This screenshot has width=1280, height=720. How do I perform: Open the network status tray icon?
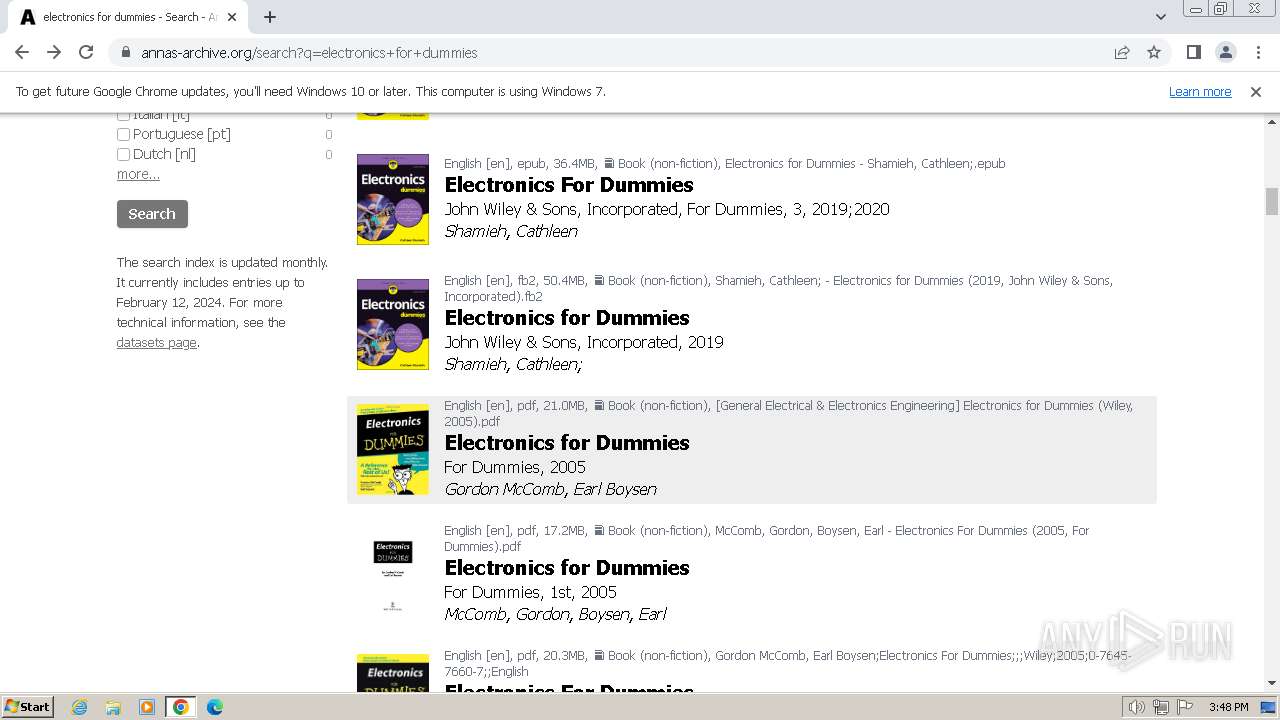(1161, 707)
